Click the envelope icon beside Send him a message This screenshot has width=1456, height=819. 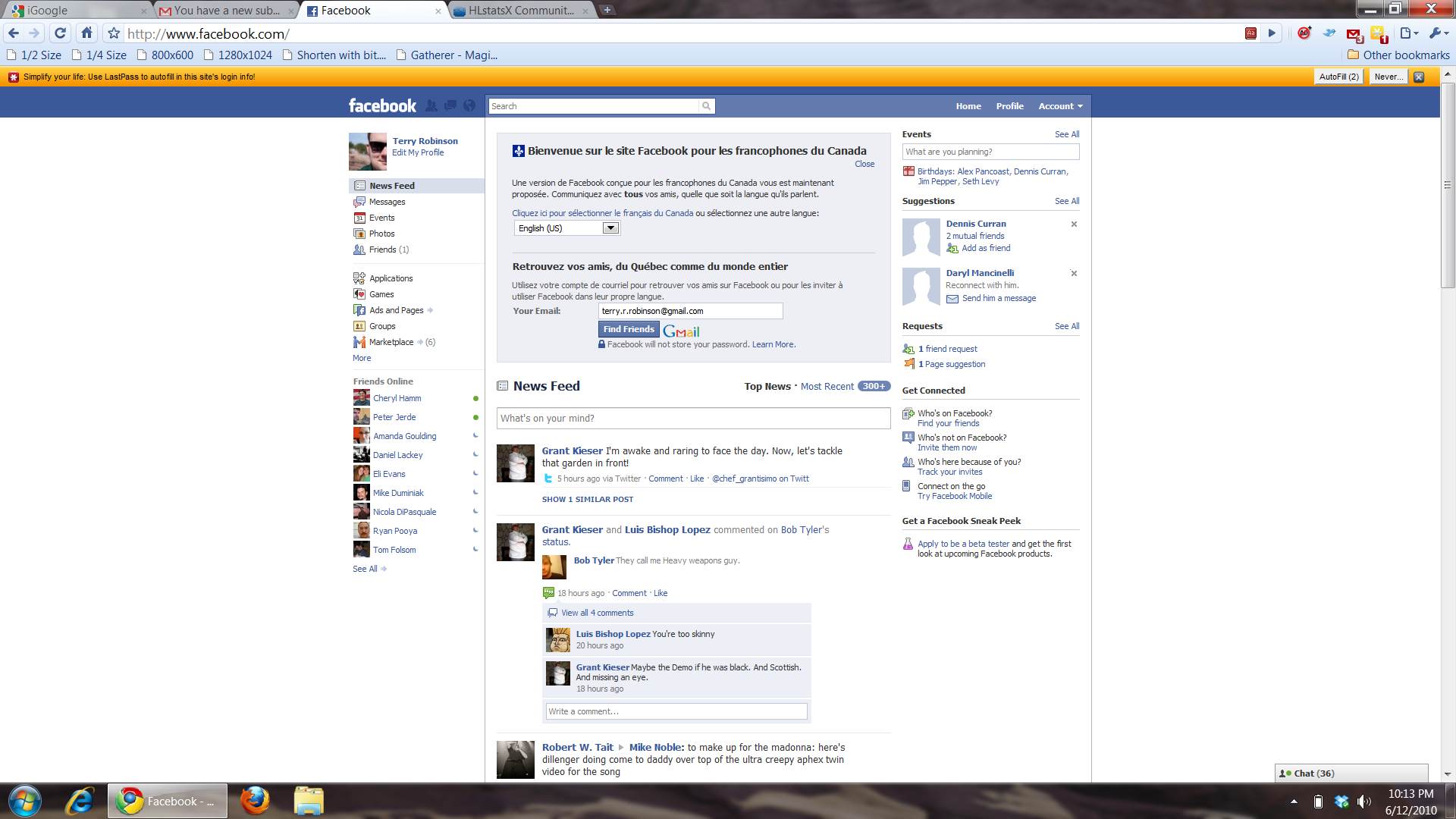pos(952,299)
